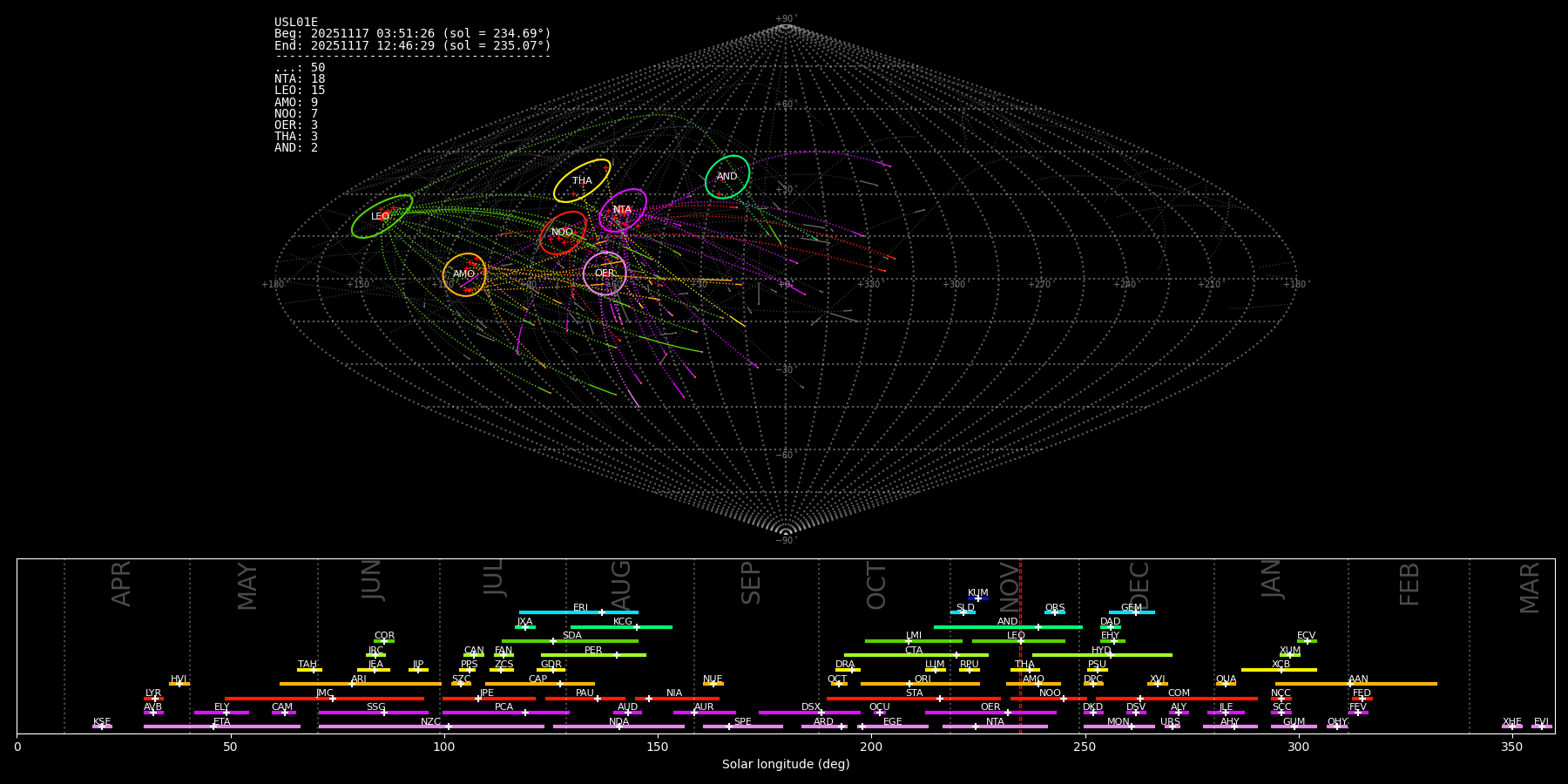Click the EVI shower bar in timeline
Viewport: 1568px width, 784px height.
pos(1542,727)
